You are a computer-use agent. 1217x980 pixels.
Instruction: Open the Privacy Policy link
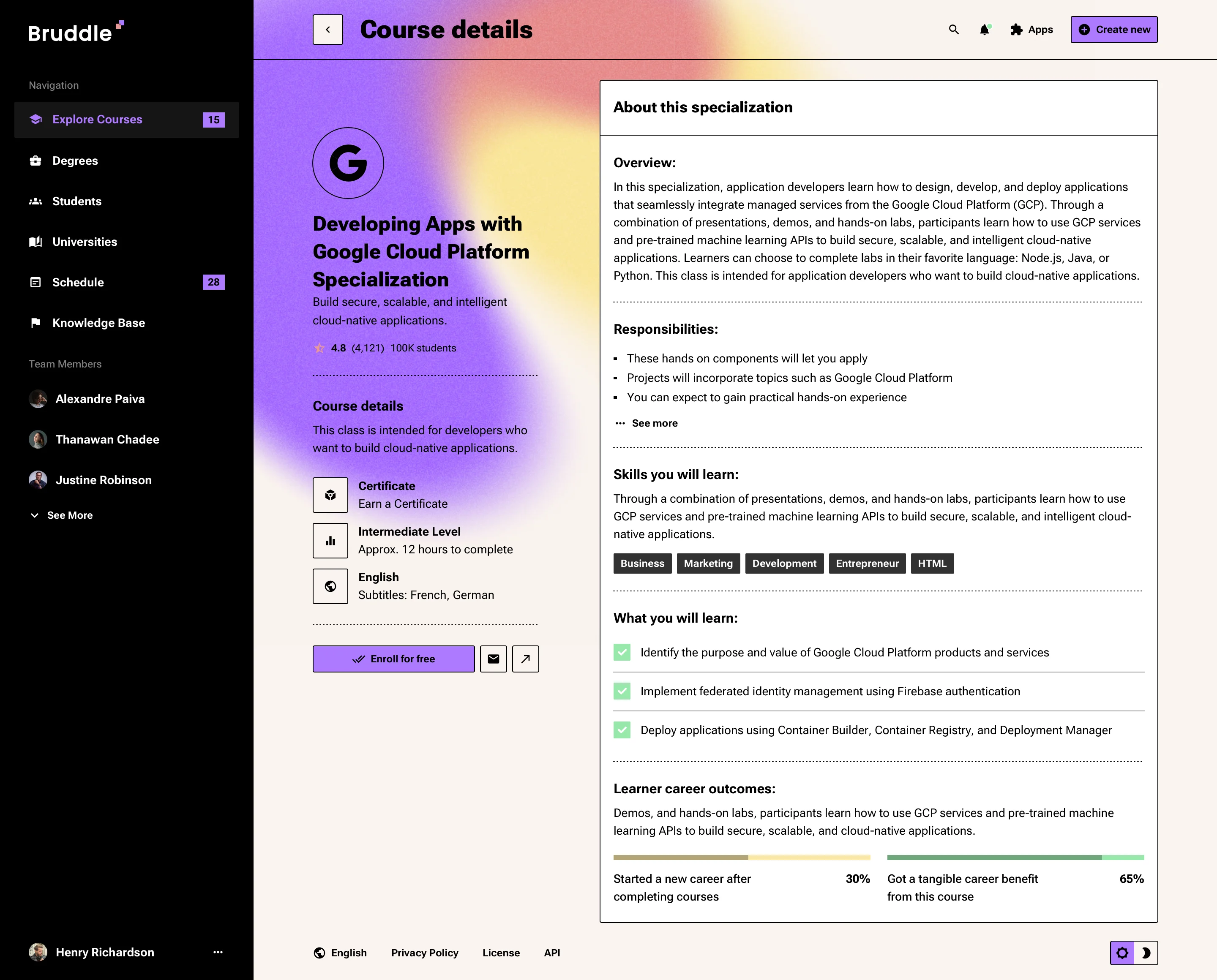click(425, 953)
